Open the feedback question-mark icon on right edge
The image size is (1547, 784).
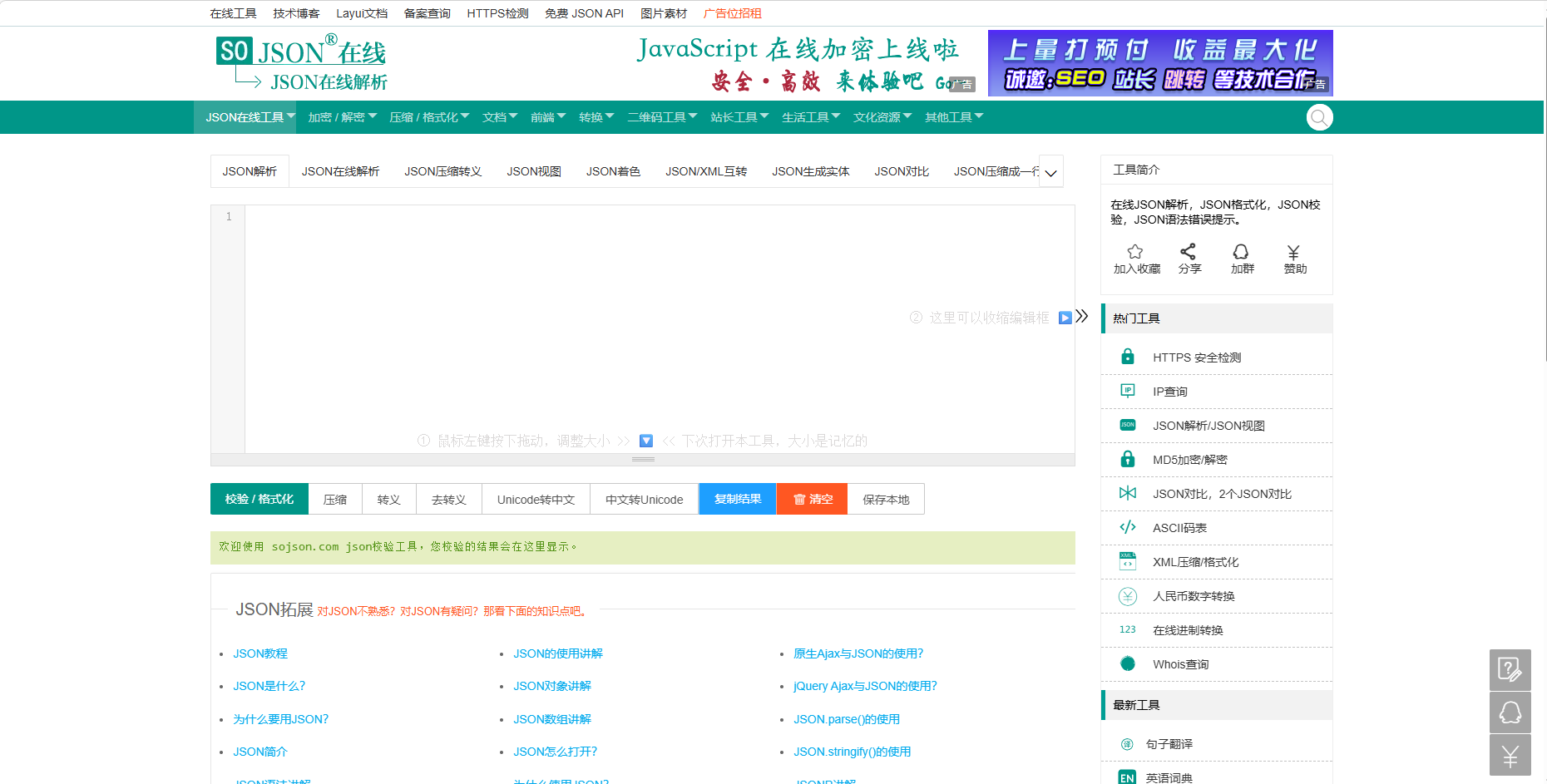click(1510, 670)
